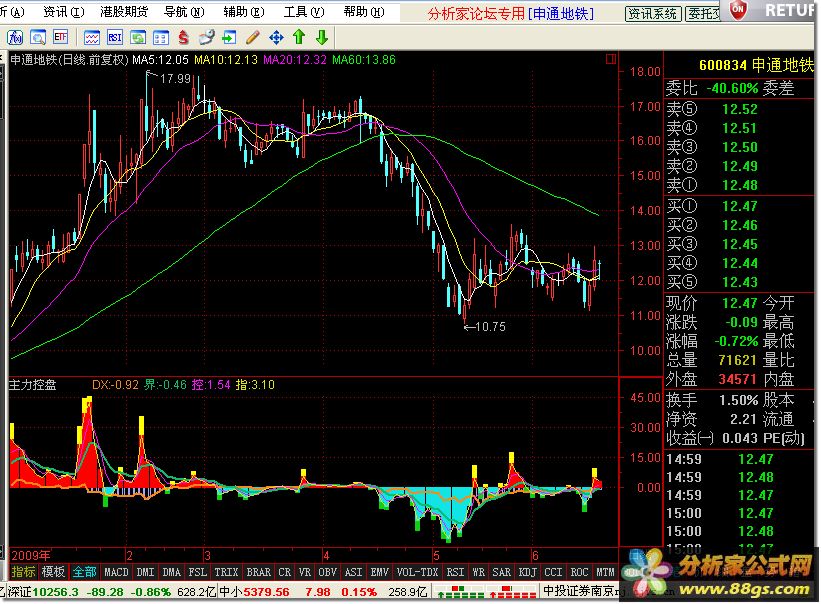Image resolution: width=821 pixels, height=604 pixels.
Task: Click the green refresh window icon
Action: 138,37
